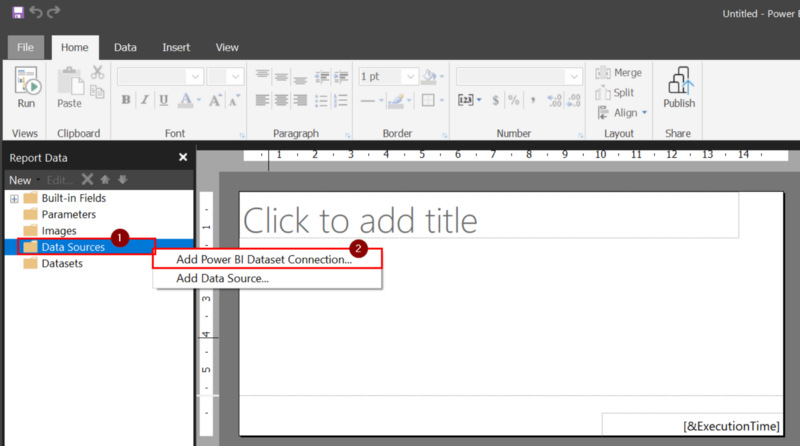Click the Paste clipboard icon

click(x=69, y=87)
